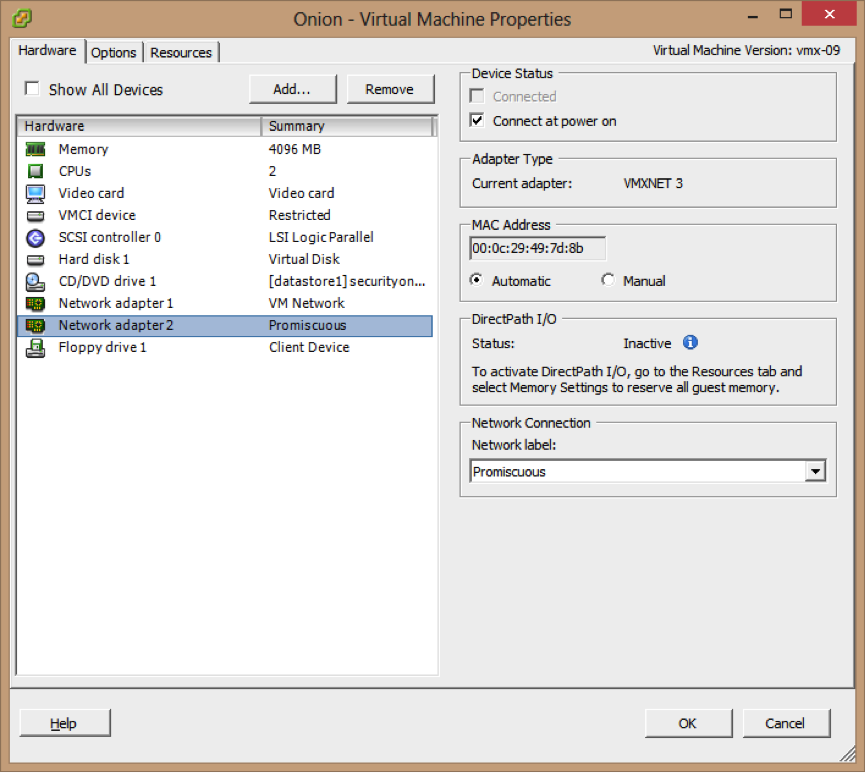Viewport: 866px width, 773px height.
Task: Open the Network label dropdown
Action: [x=815, y=472]
